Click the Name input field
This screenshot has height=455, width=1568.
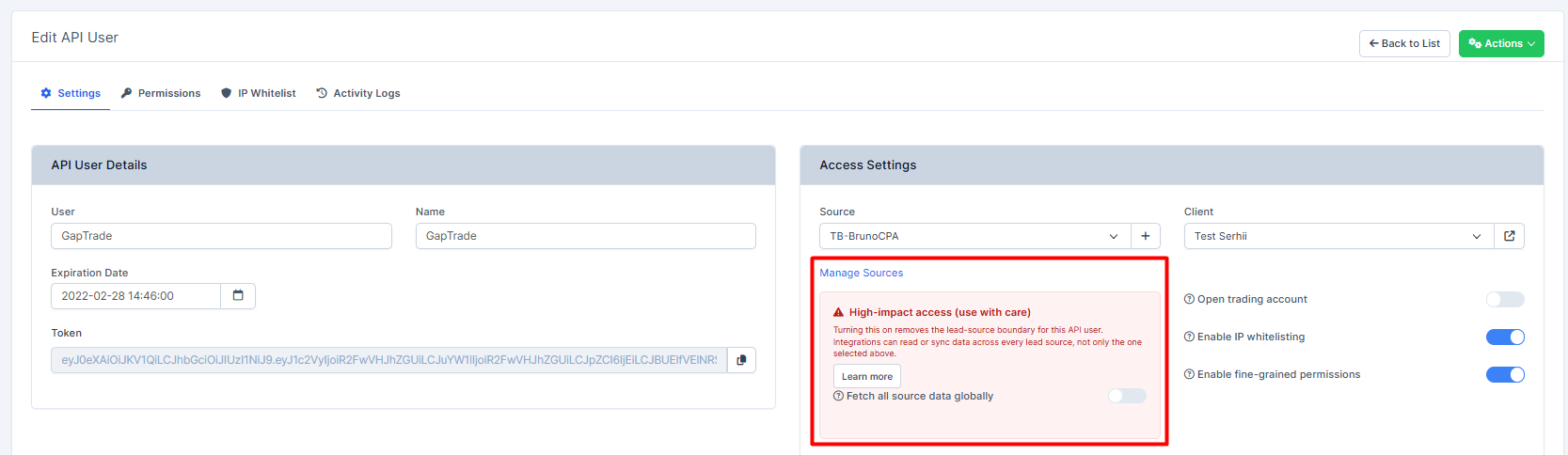[585, 236]
